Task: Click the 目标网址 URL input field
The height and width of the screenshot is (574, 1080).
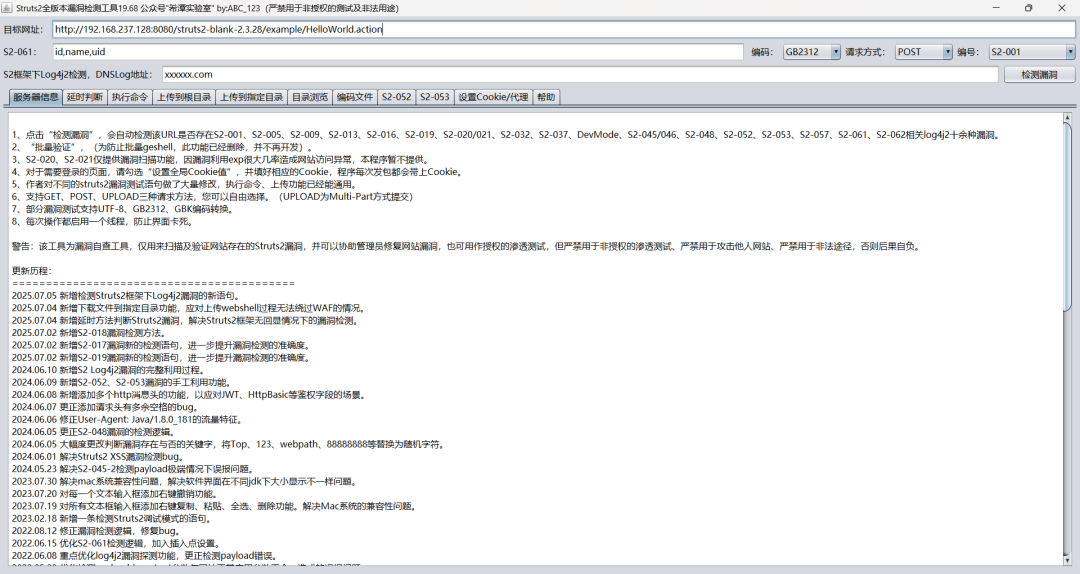Action: point(563,30)
